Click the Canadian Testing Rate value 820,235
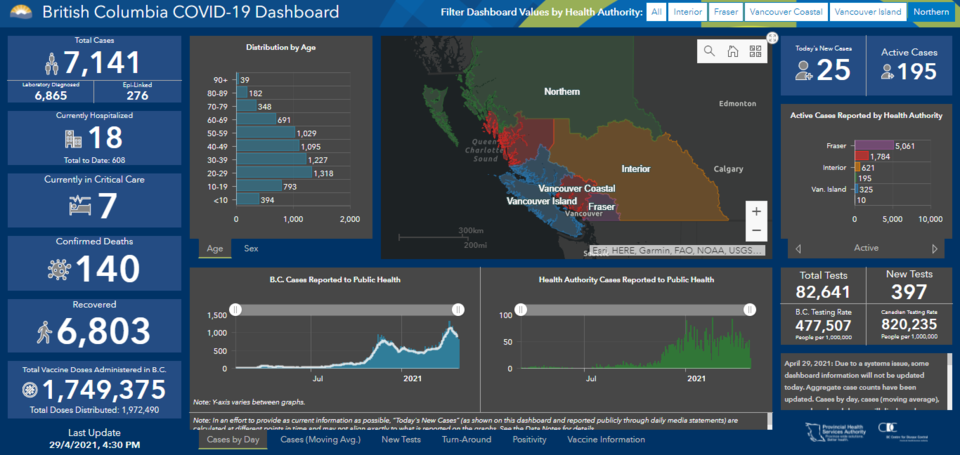 pos(909,323)
